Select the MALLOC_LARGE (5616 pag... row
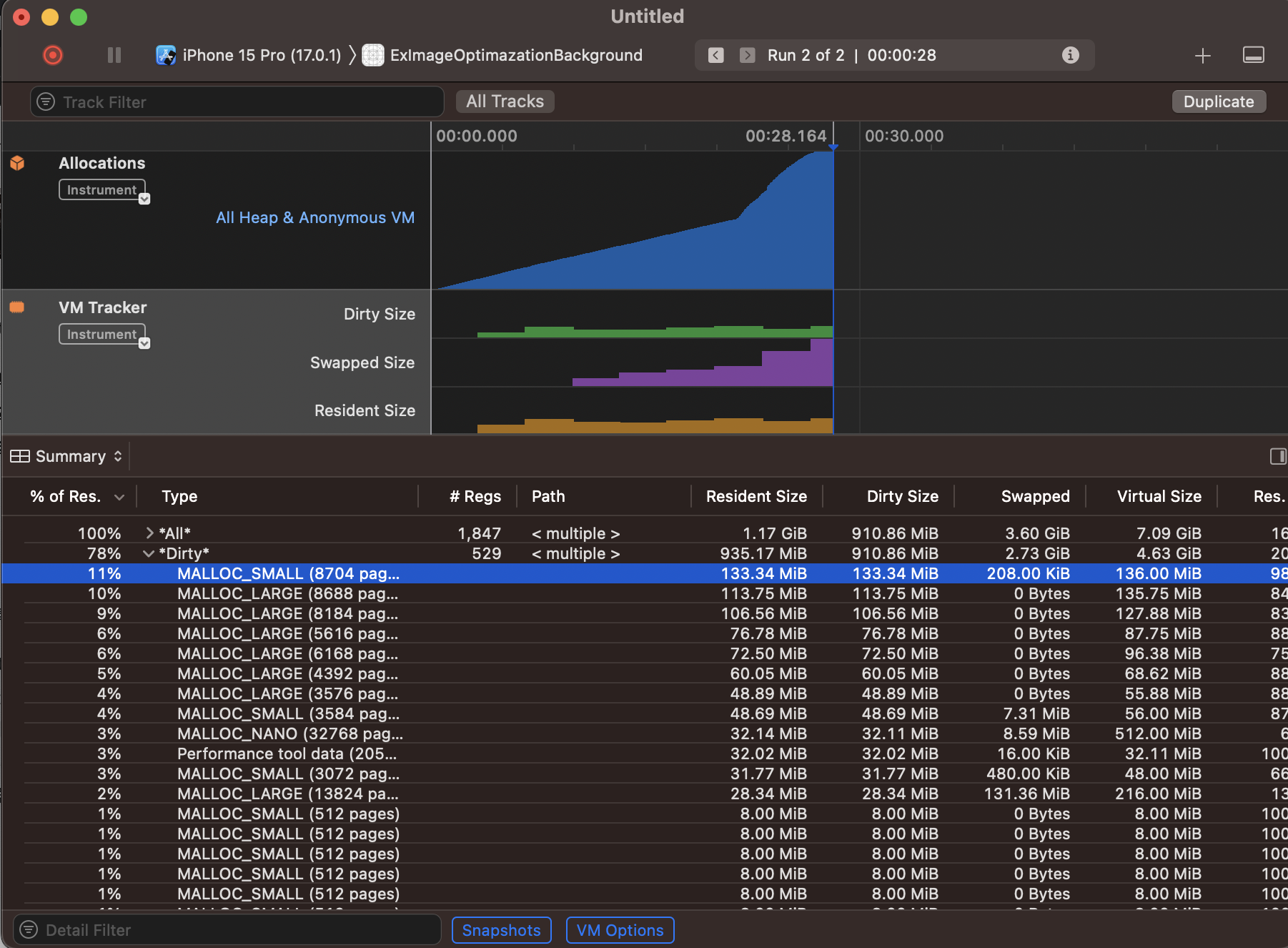1288x948 pixels. click(644, 633)
